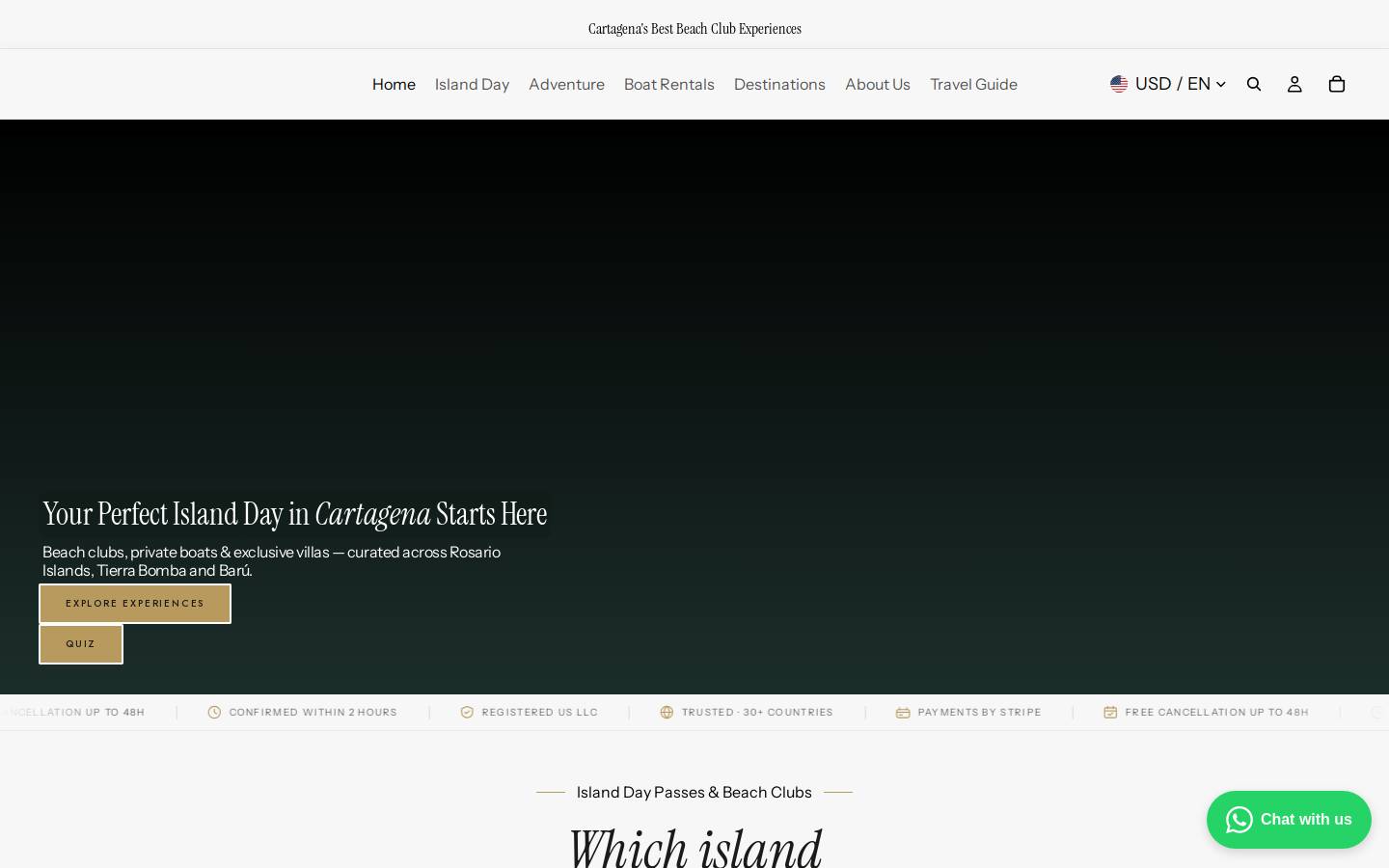Start a chat with Chat with us button

point(1289,820)
